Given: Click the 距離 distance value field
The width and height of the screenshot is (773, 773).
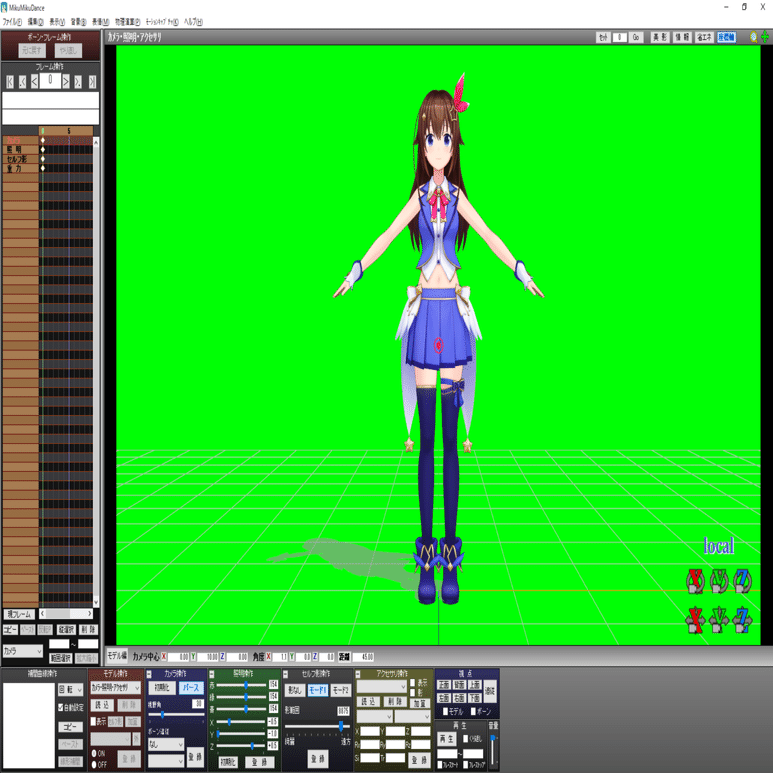Looking at the screenshot, I should coord(363,657).
